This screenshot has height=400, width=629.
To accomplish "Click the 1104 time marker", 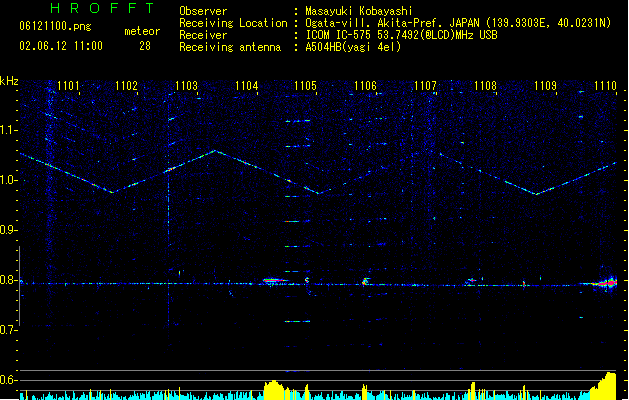I will coord(246,86).
